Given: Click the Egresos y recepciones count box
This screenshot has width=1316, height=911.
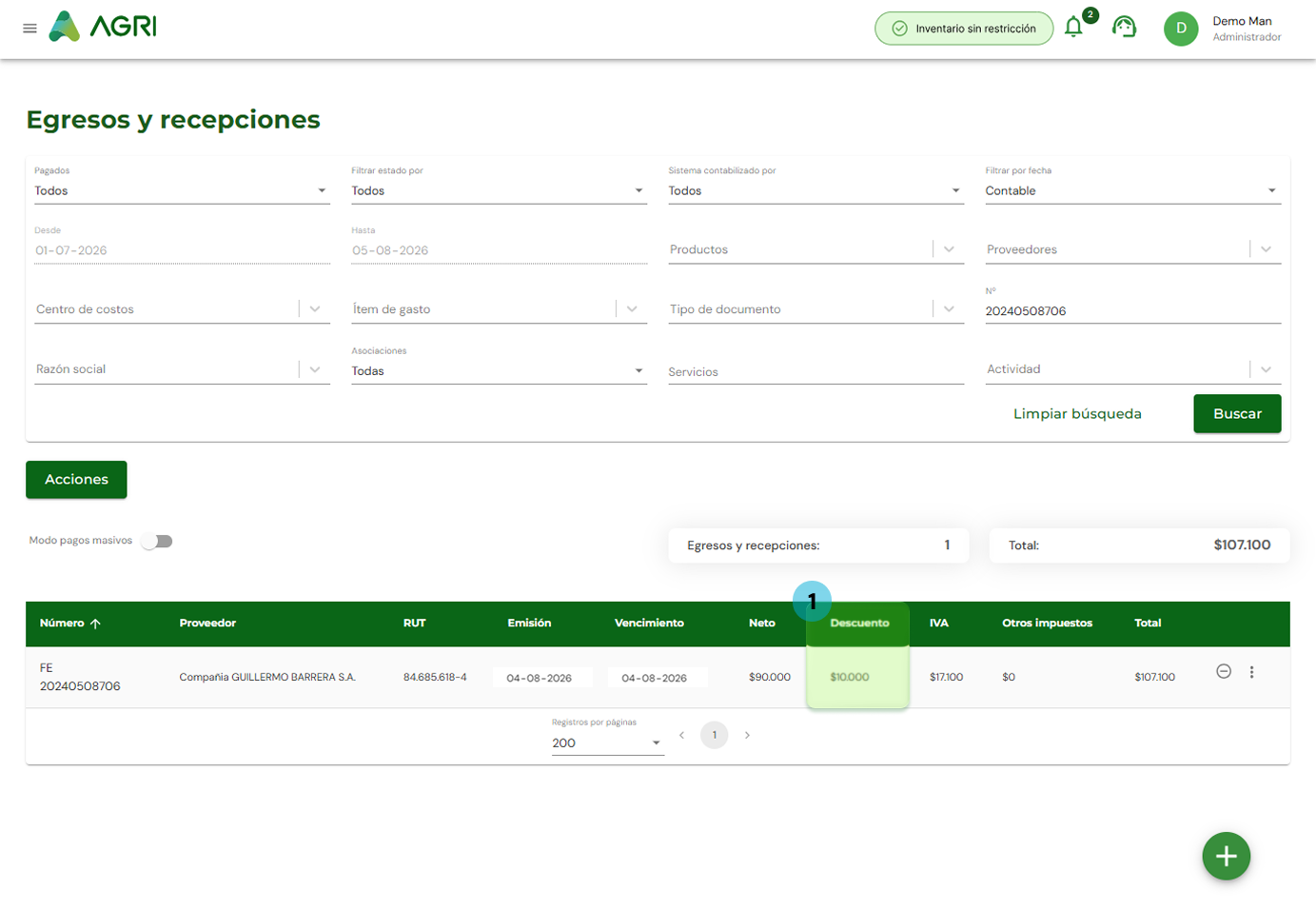Looking at the screenshot, I should [818, 545].
